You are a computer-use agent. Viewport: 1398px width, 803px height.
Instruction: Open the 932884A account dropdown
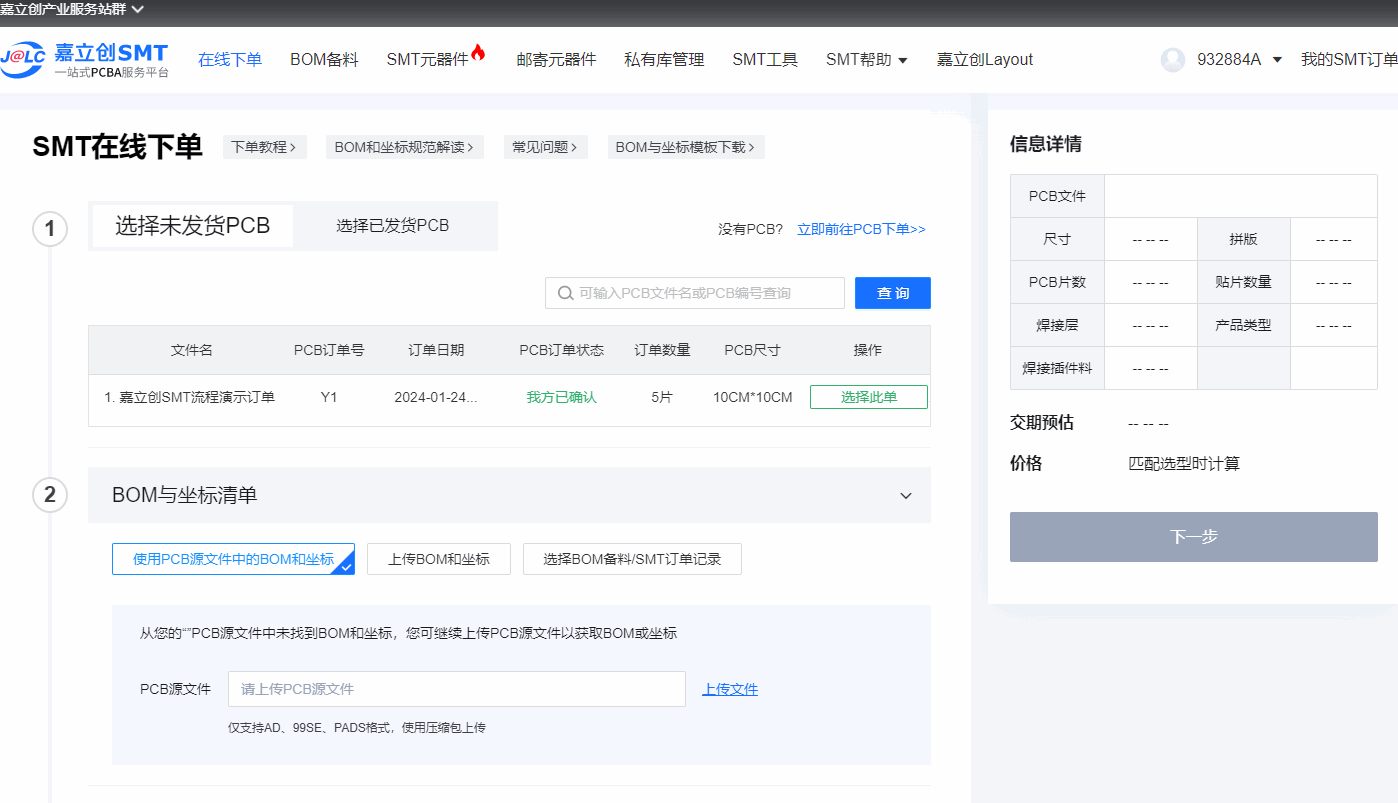pyautogui.click(x=1239, y=60)
